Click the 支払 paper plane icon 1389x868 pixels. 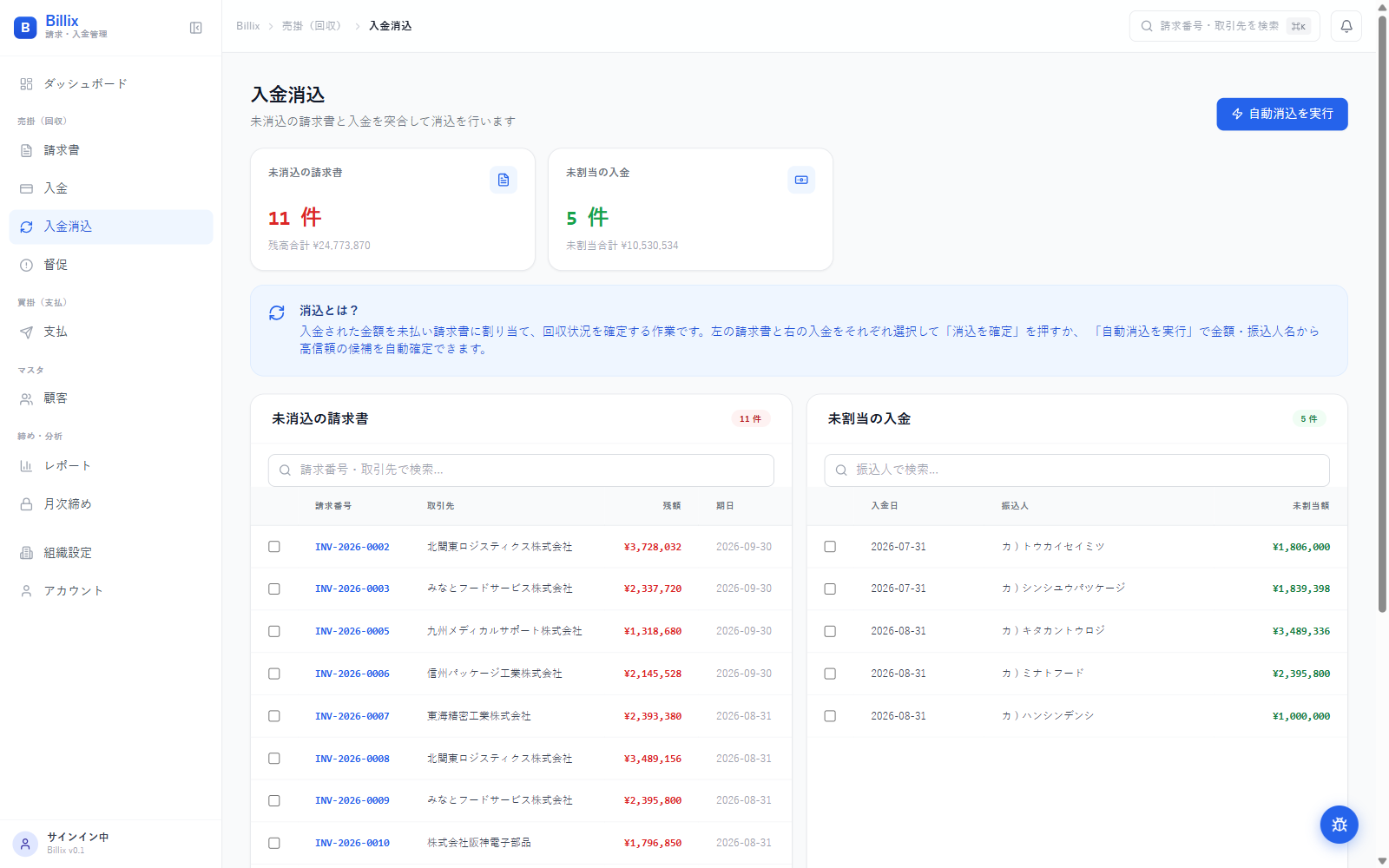click(26, 332)
